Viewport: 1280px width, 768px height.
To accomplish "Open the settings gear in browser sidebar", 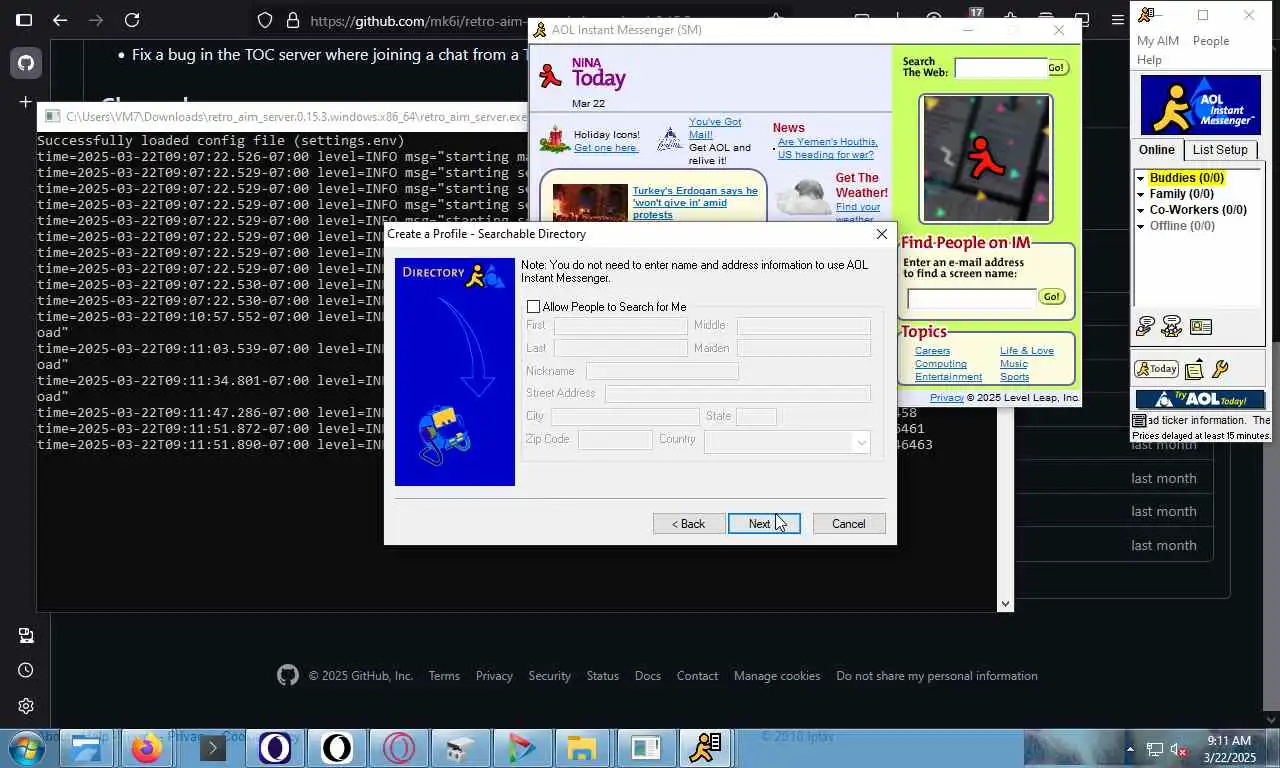I will (x=25, y=706).
